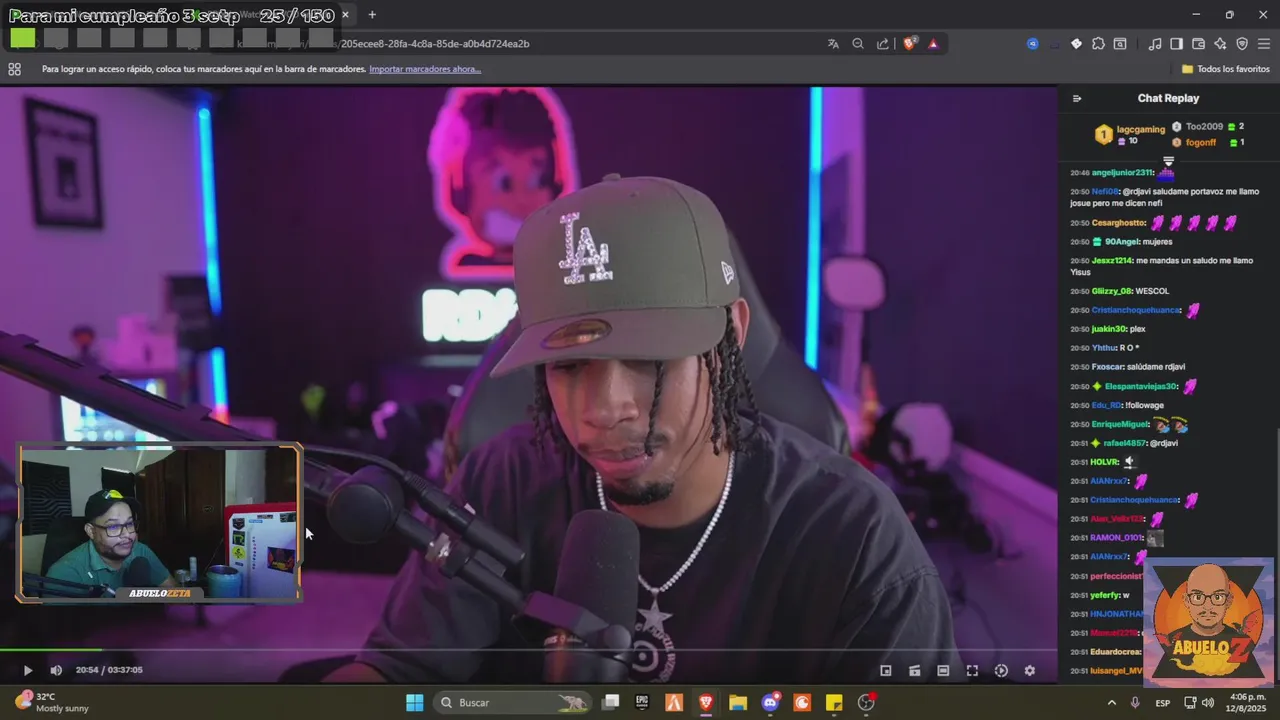Screen dimensions: 1280x720
Task: Mute the video player volume
Action: click(56, 670)
